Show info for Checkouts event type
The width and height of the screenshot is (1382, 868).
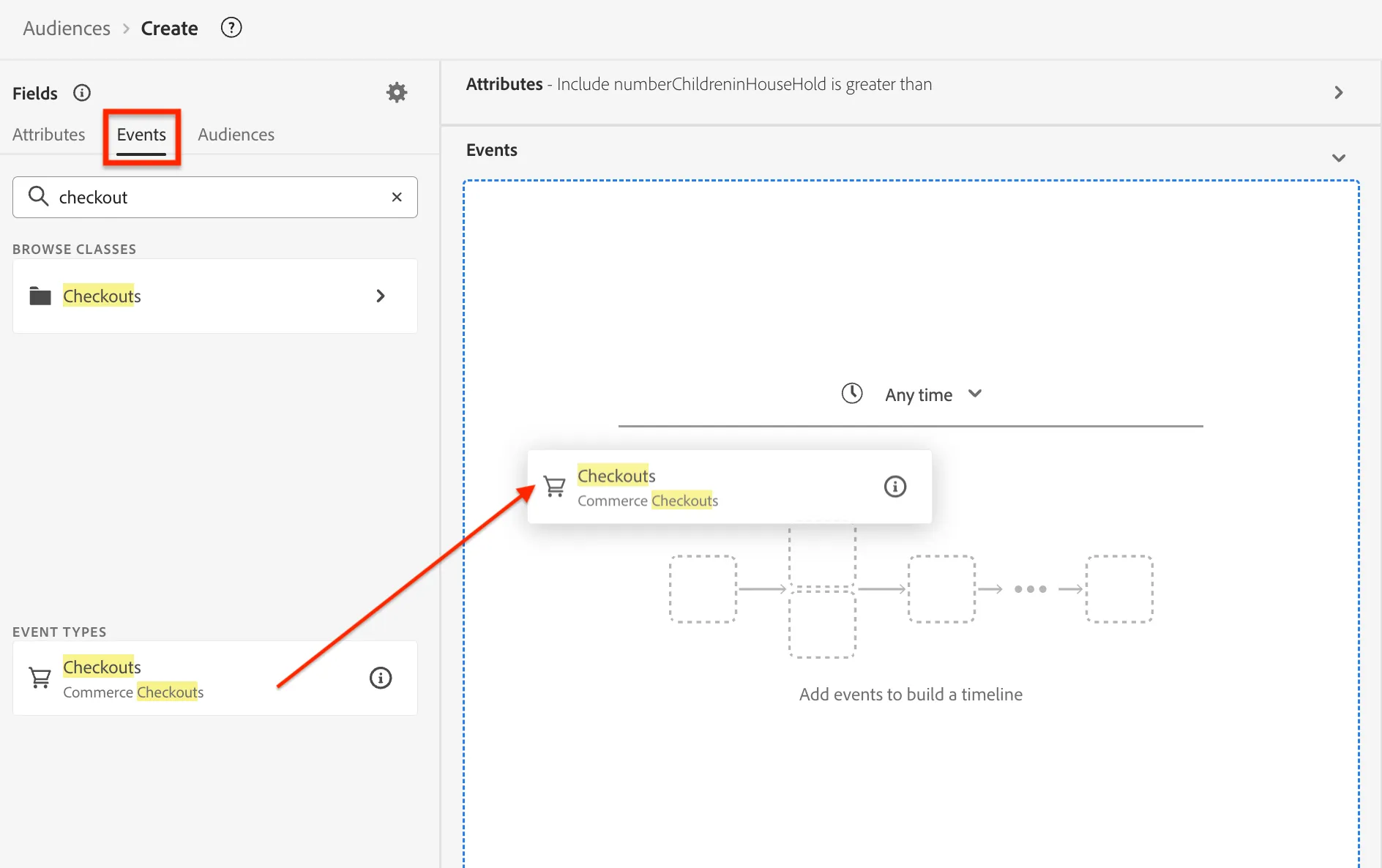click(381, 678)
